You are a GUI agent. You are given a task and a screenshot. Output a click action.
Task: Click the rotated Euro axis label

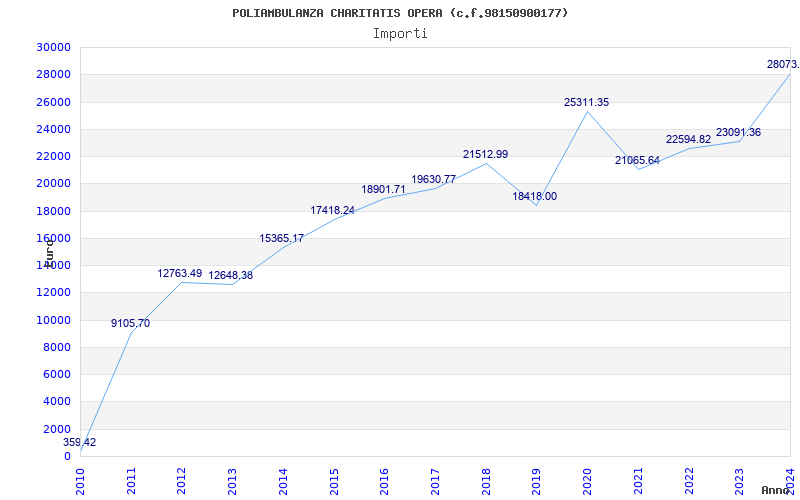tap(49, 253)
